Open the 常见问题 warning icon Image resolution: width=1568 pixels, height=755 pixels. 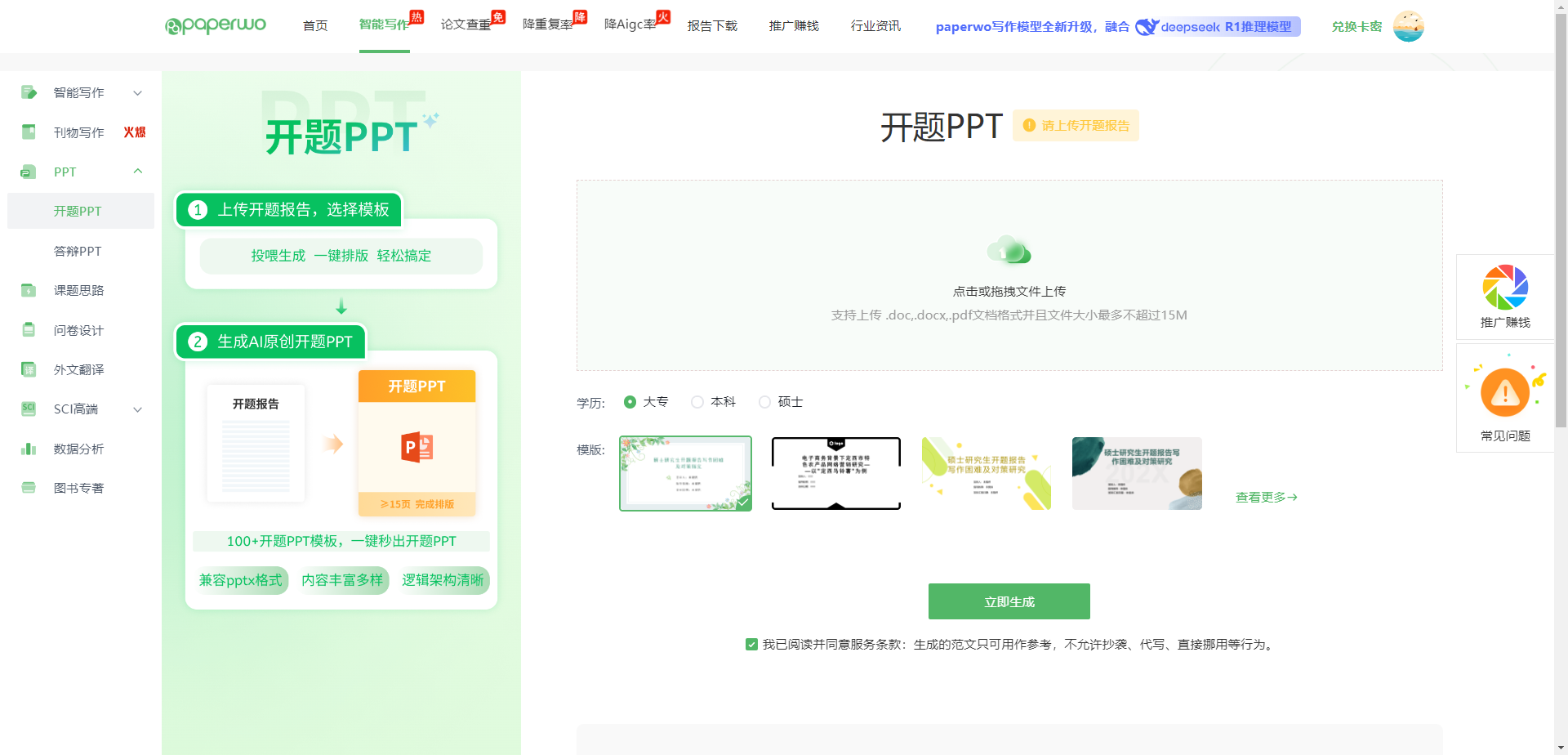click(x=1505, y=393)
